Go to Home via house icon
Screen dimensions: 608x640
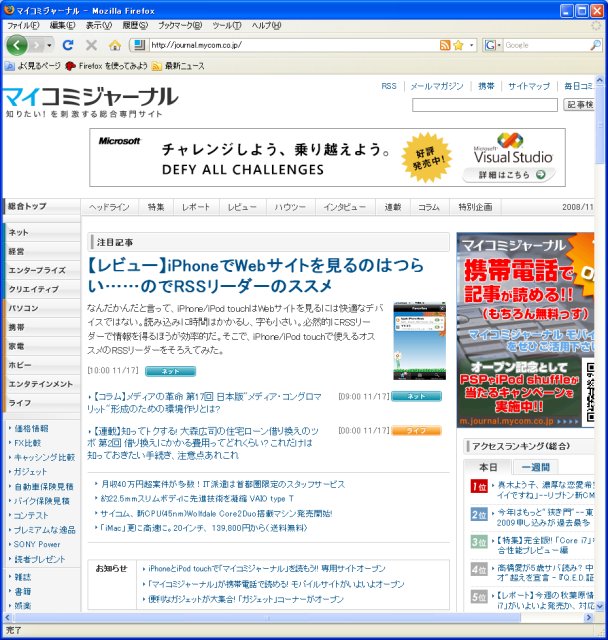coord(115,45)
